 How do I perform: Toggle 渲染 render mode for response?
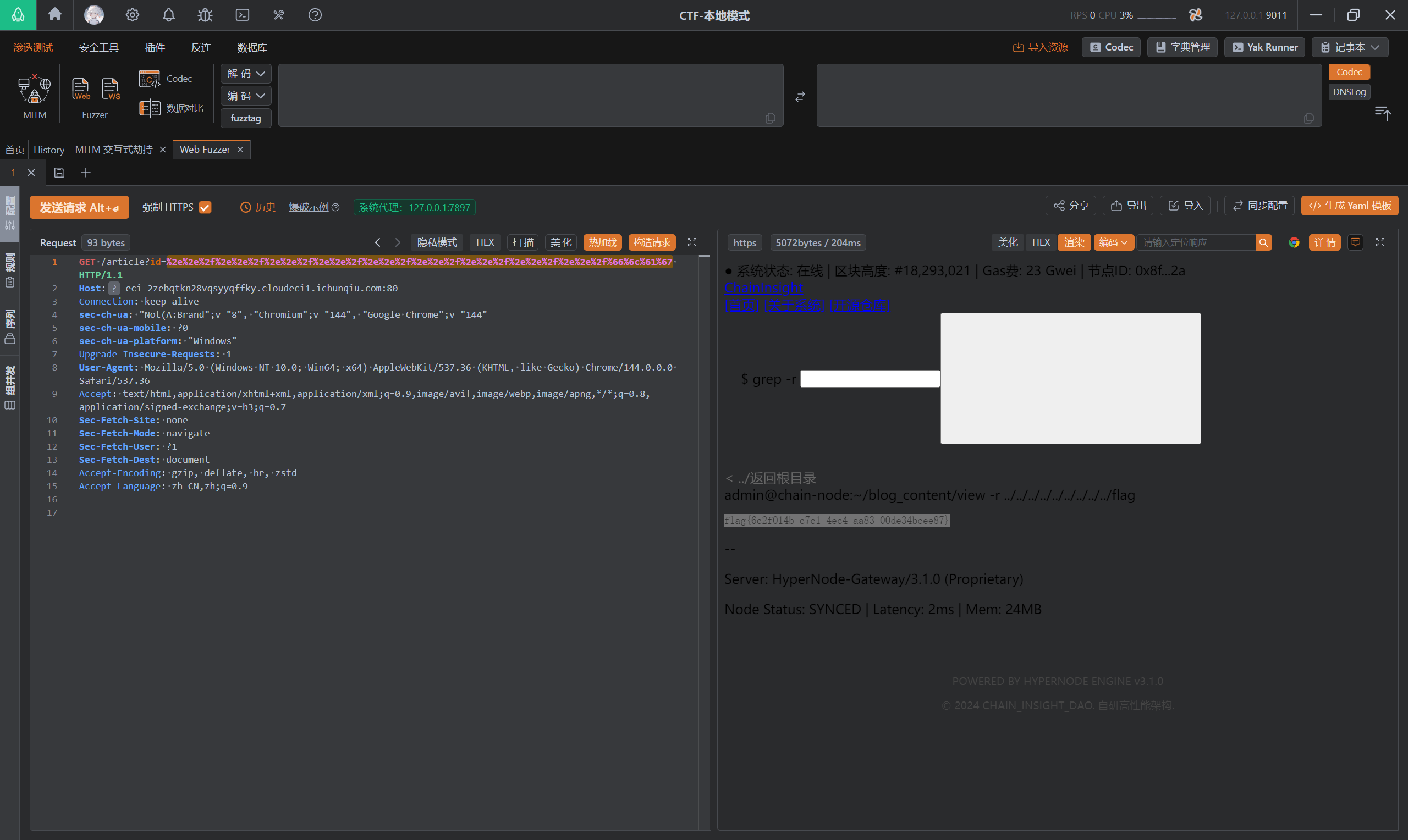1074,242
